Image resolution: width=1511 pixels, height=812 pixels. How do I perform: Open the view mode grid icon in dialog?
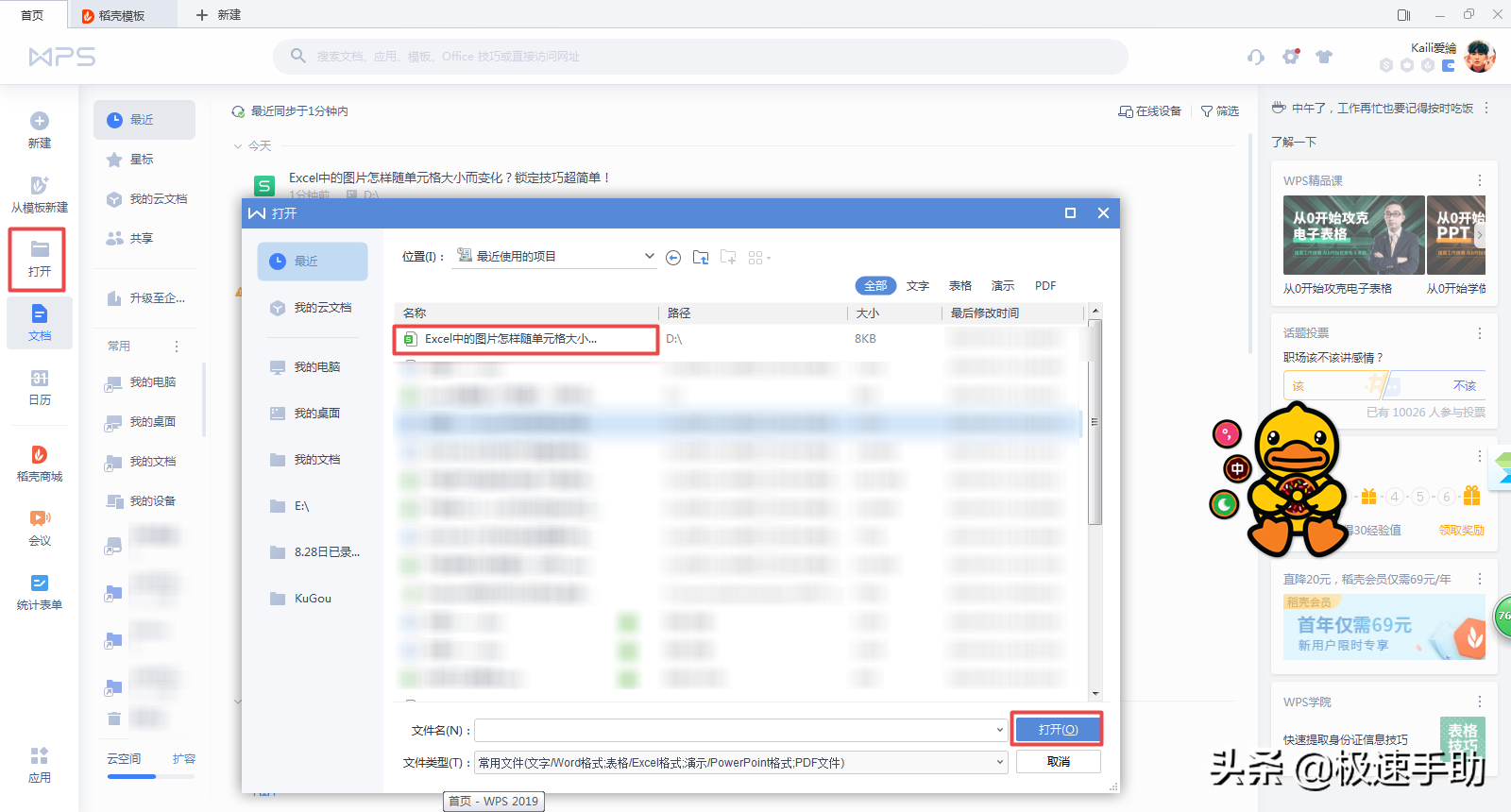tap(759, 258)
